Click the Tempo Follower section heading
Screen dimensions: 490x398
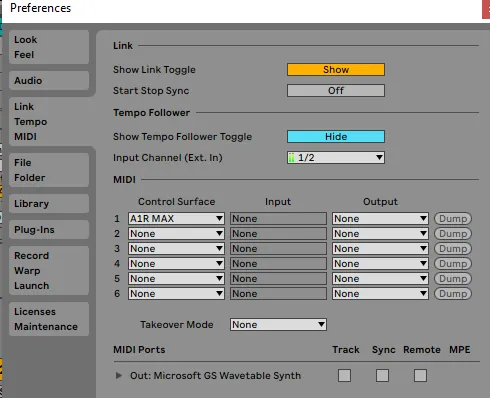(x=151, y=112)
